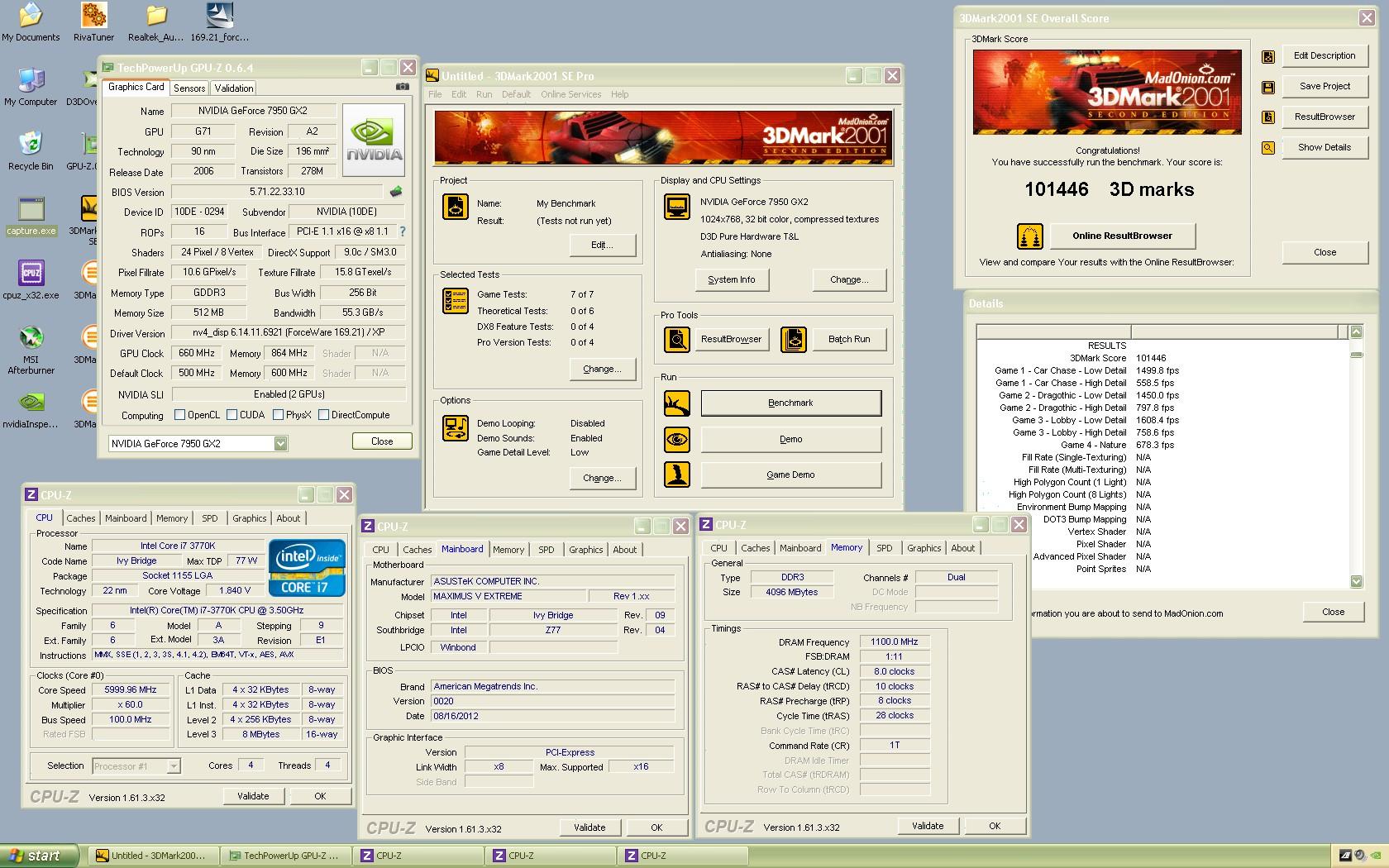
Task: Open Realtek_Au... folder on desktop
Action: point(155,22)
